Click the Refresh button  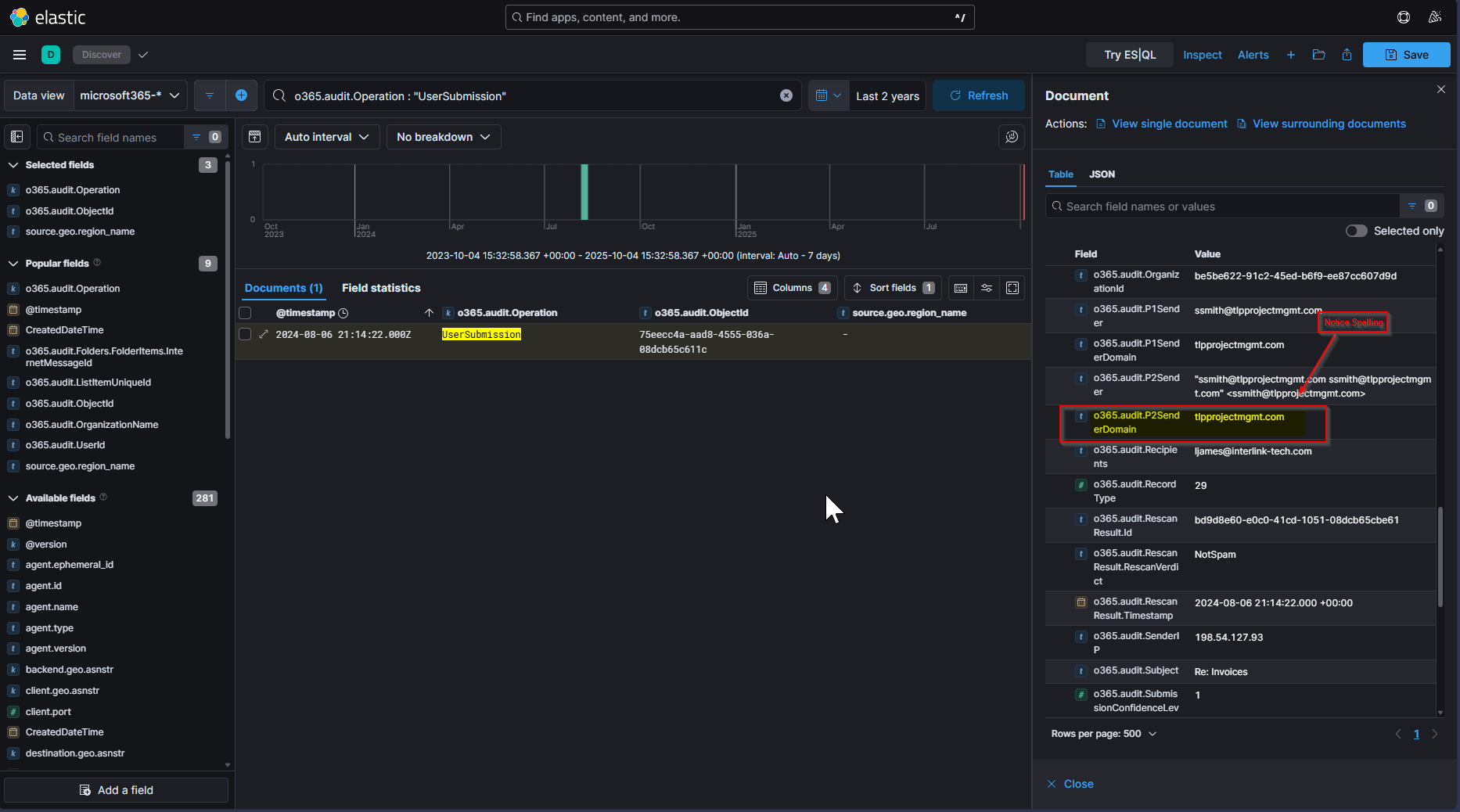(x=978, y=95)
